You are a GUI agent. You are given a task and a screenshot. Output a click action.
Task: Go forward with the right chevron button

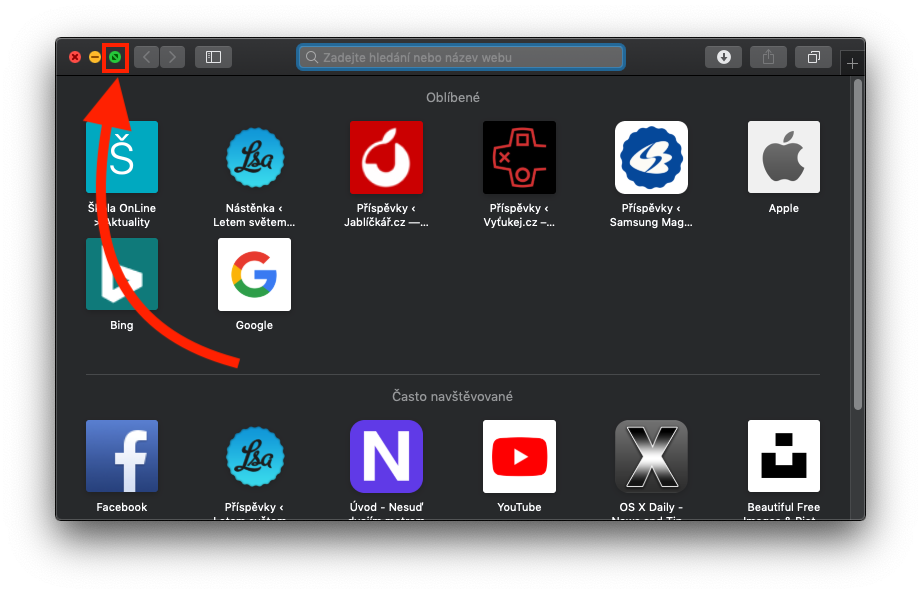pos(172,57)
